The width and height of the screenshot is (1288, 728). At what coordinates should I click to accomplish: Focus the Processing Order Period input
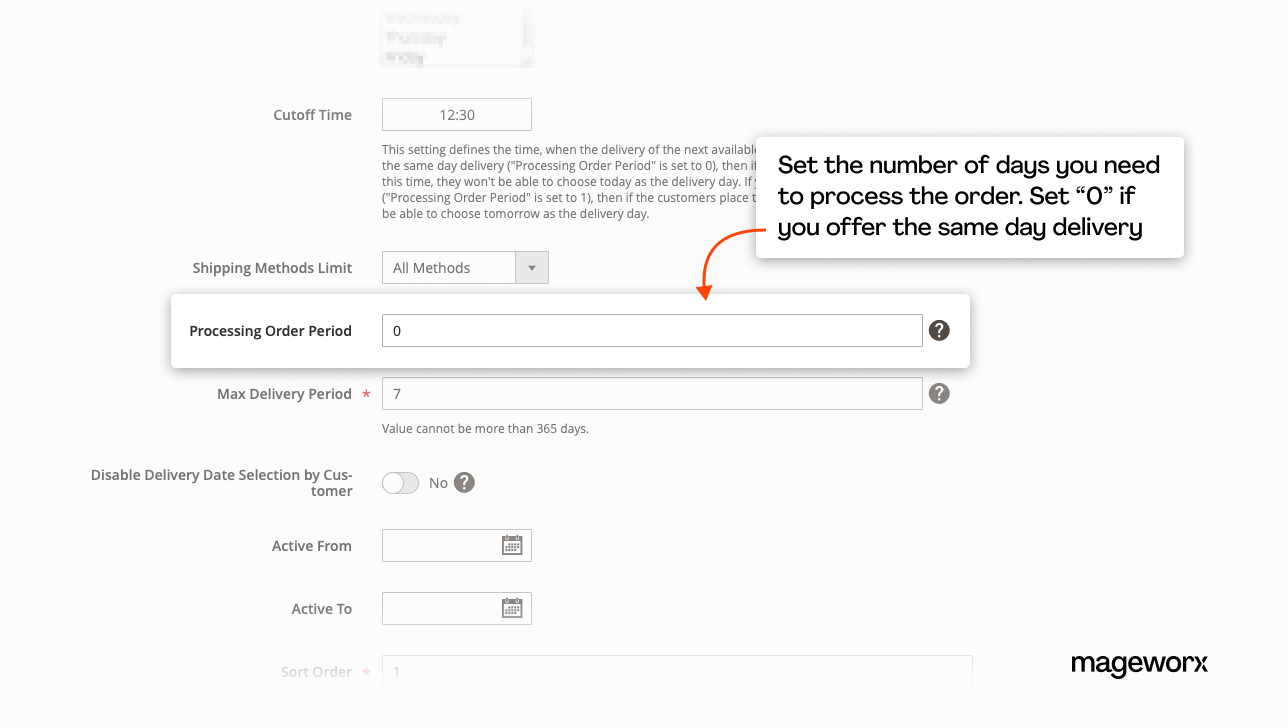pyautogui.click(x=651, y=331)
